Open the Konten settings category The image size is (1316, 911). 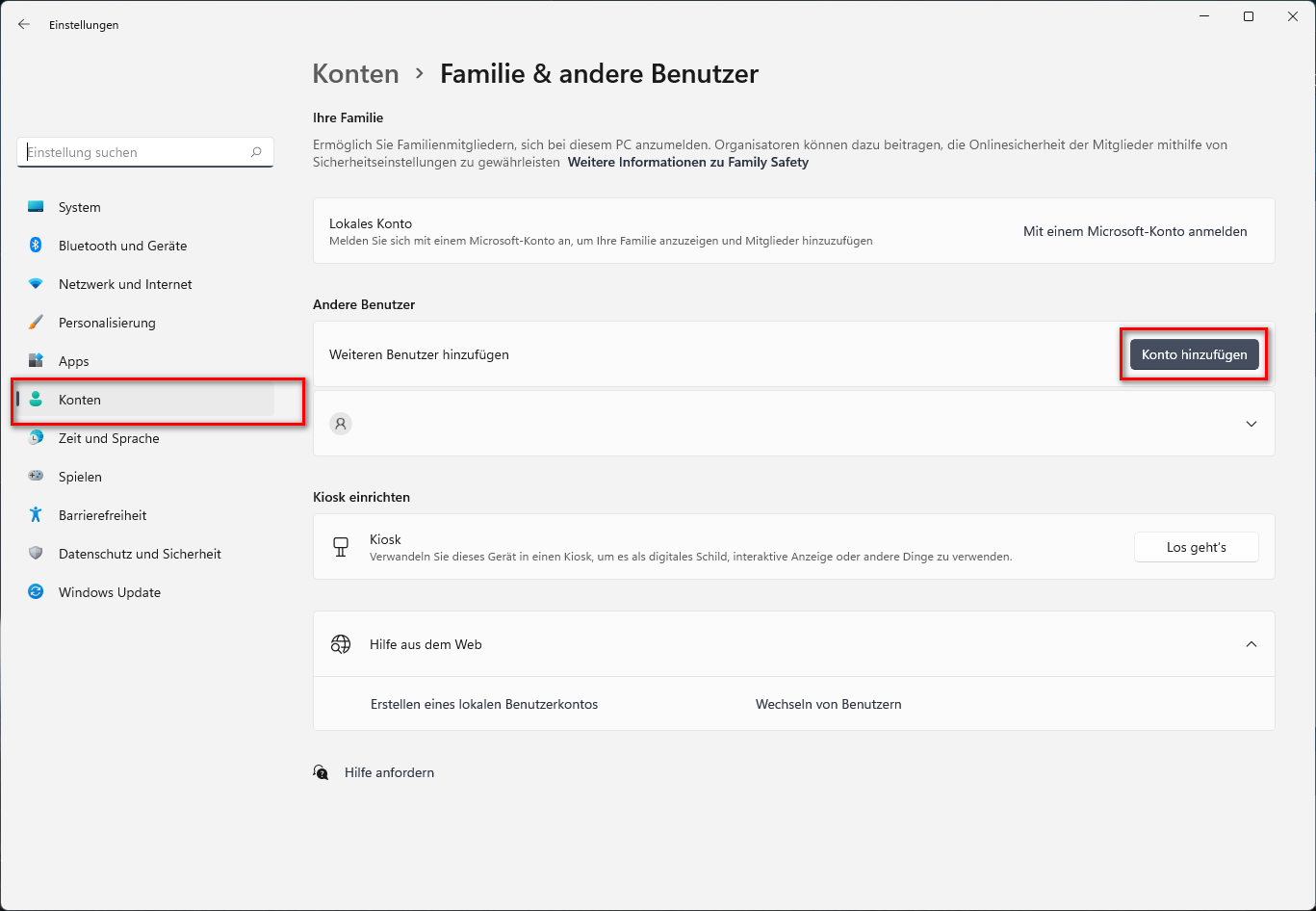tap(80, 400)
